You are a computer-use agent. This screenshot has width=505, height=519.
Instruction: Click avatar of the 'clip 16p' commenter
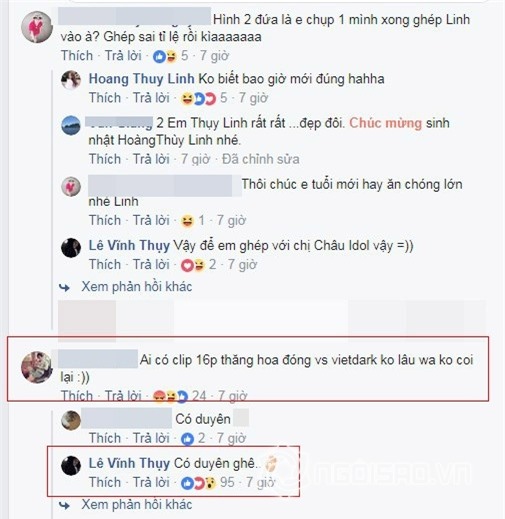[37, 367]
